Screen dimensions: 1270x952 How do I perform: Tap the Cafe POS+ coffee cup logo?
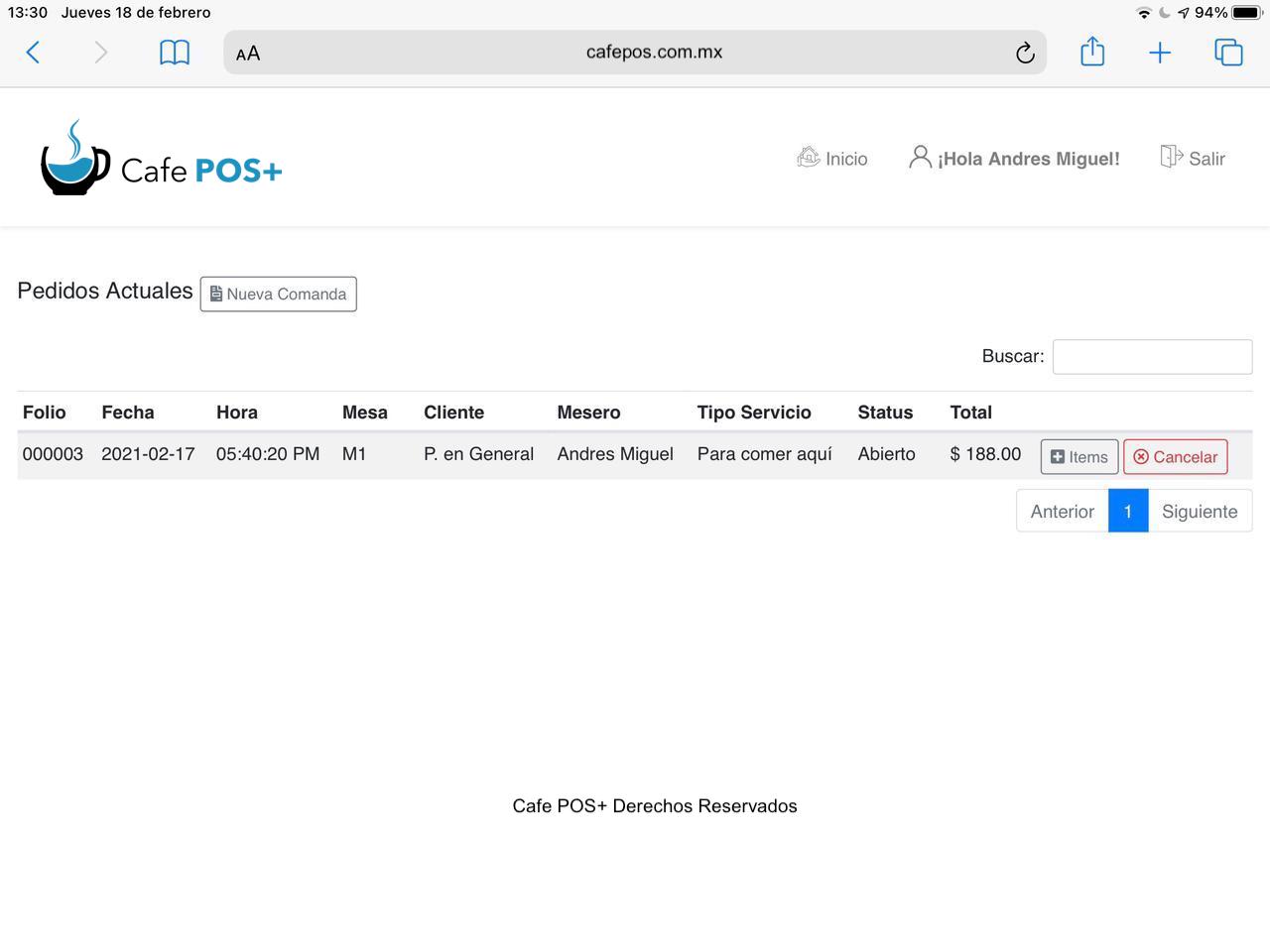pyautogui.click(x=75, y=159)
